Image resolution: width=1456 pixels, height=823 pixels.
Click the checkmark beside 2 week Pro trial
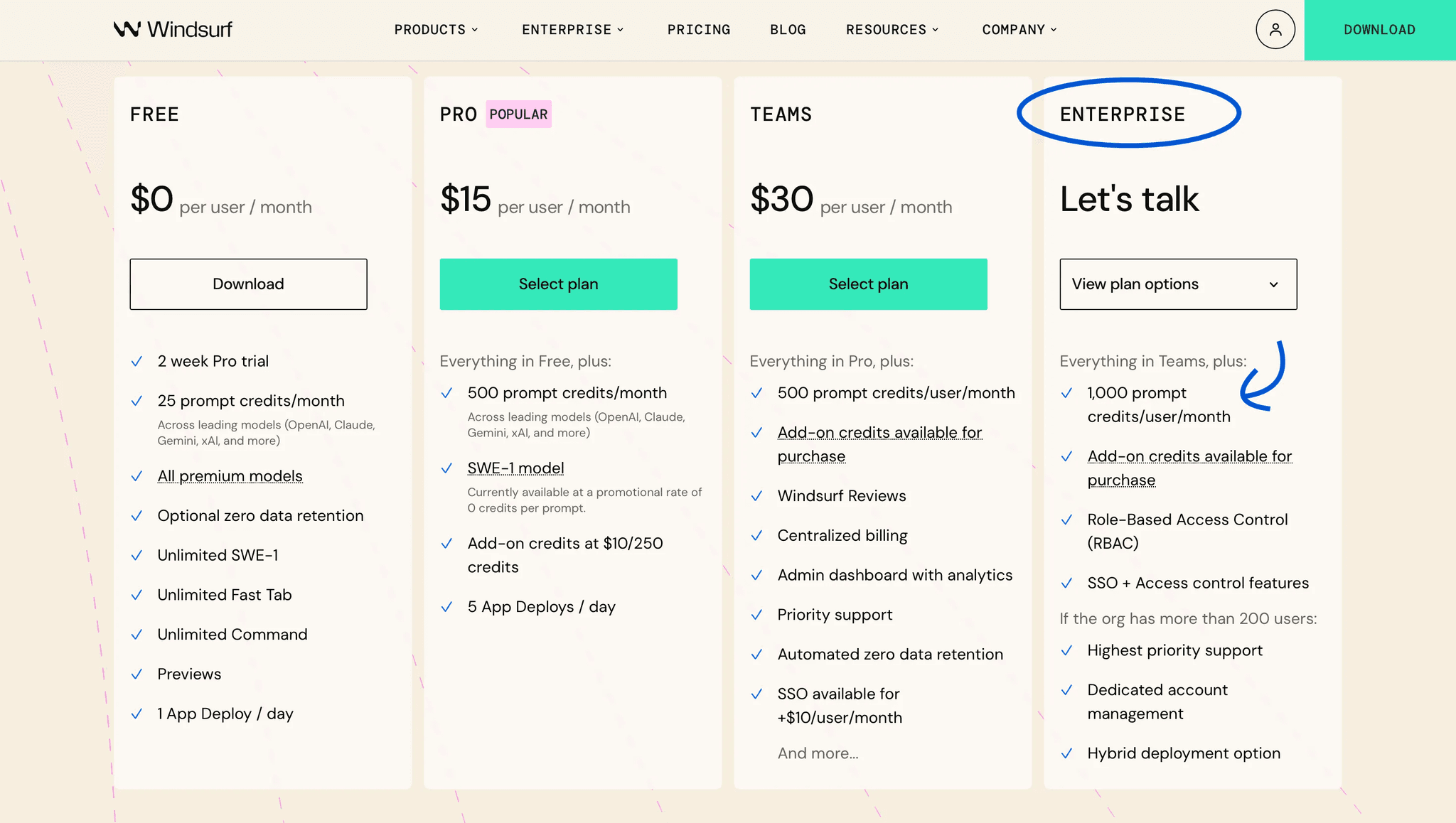(136, 362)
